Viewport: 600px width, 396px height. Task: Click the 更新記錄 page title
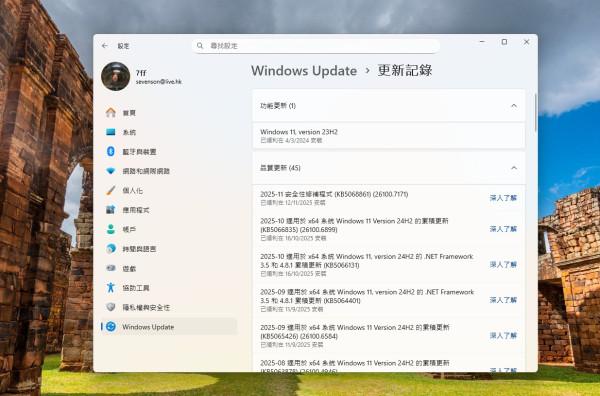405,70
